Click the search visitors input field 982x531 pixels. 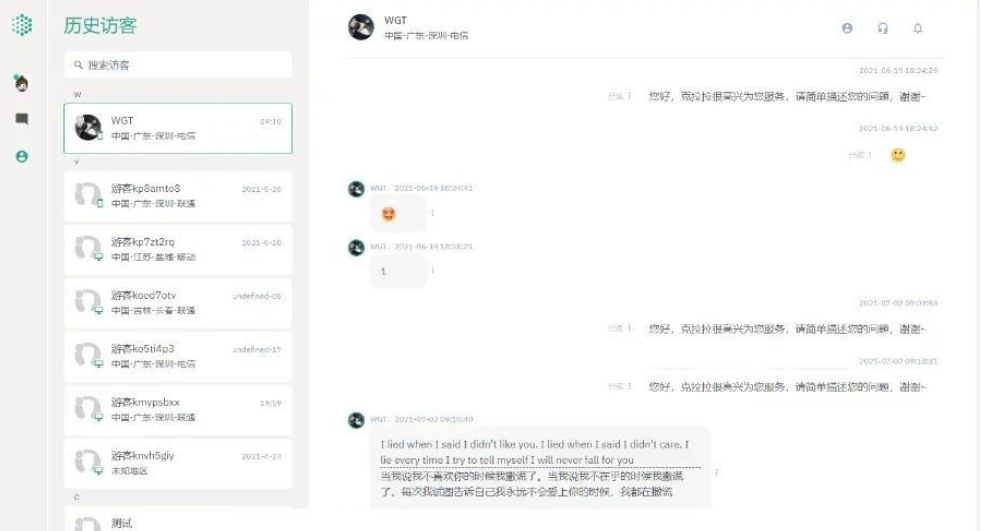(178, 64)
